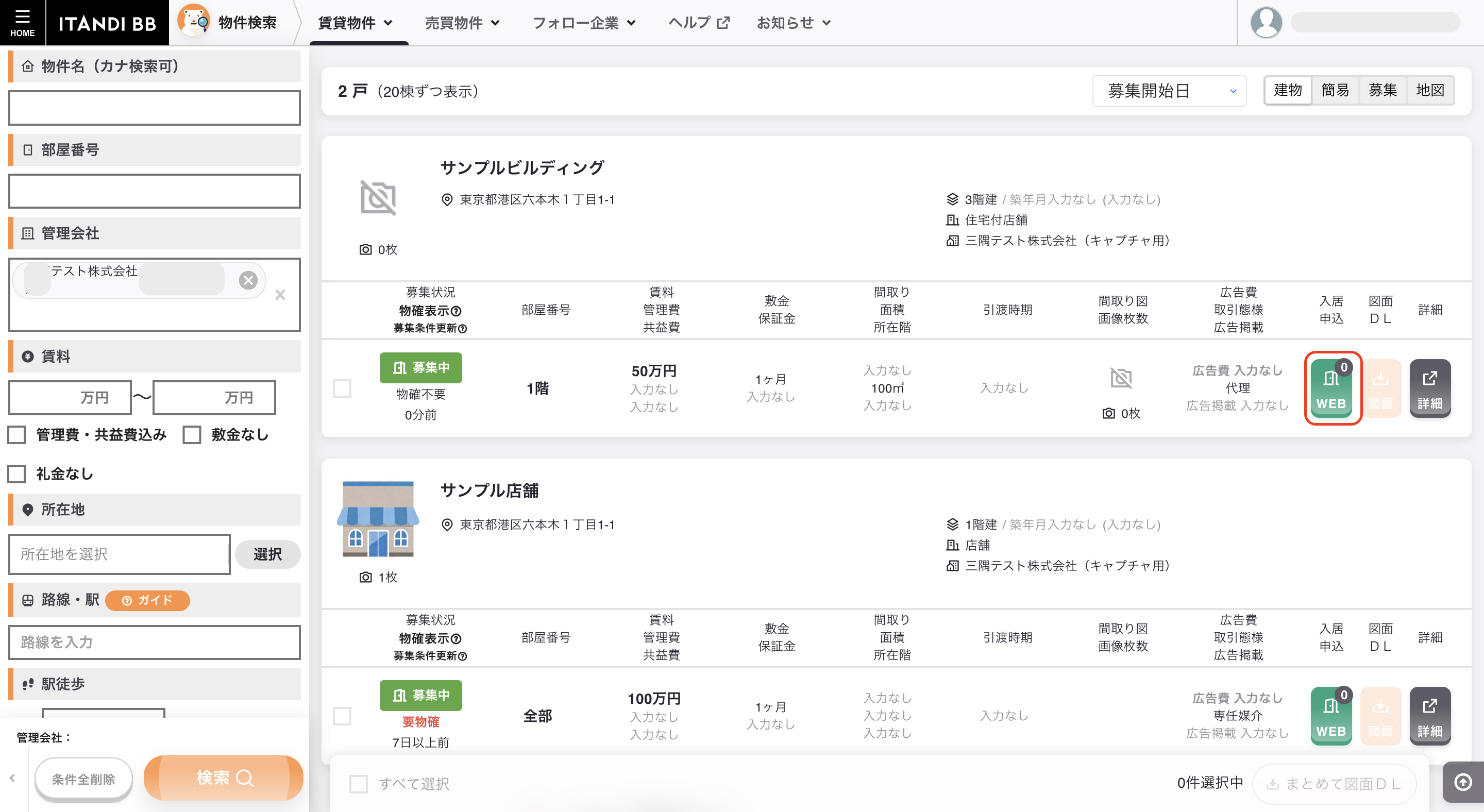Check the すべて選択 checkbox
Image resolution: width=1484 pixels, height=812 pixels.
pyautogui.click(x=358, y=784)
